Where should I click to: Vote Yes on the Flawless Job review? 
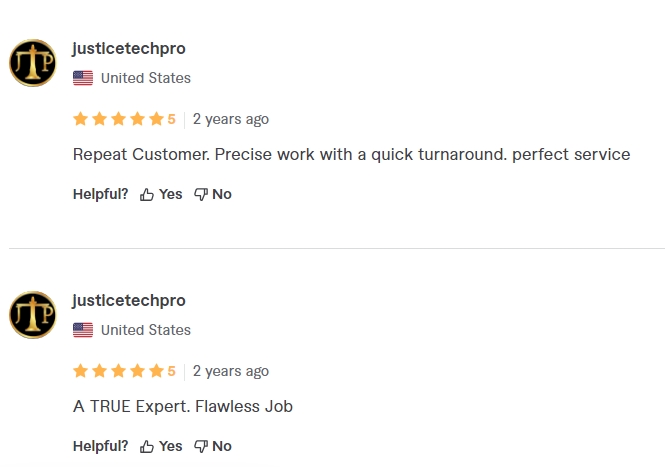click(161, 446)
